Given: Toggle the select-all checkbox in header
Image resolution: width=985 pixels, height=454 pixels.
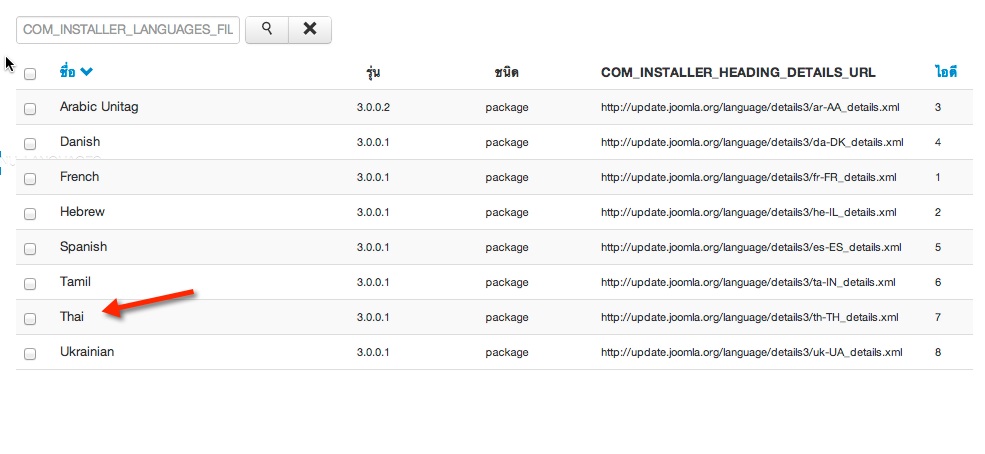Looking at the screenshot, I should [30, 74].
